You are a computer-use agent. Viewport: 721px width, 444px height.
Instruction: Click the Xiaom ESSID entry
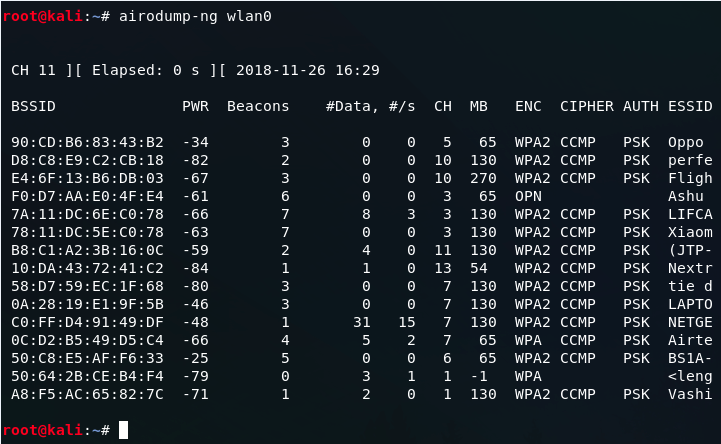point(690,233)
